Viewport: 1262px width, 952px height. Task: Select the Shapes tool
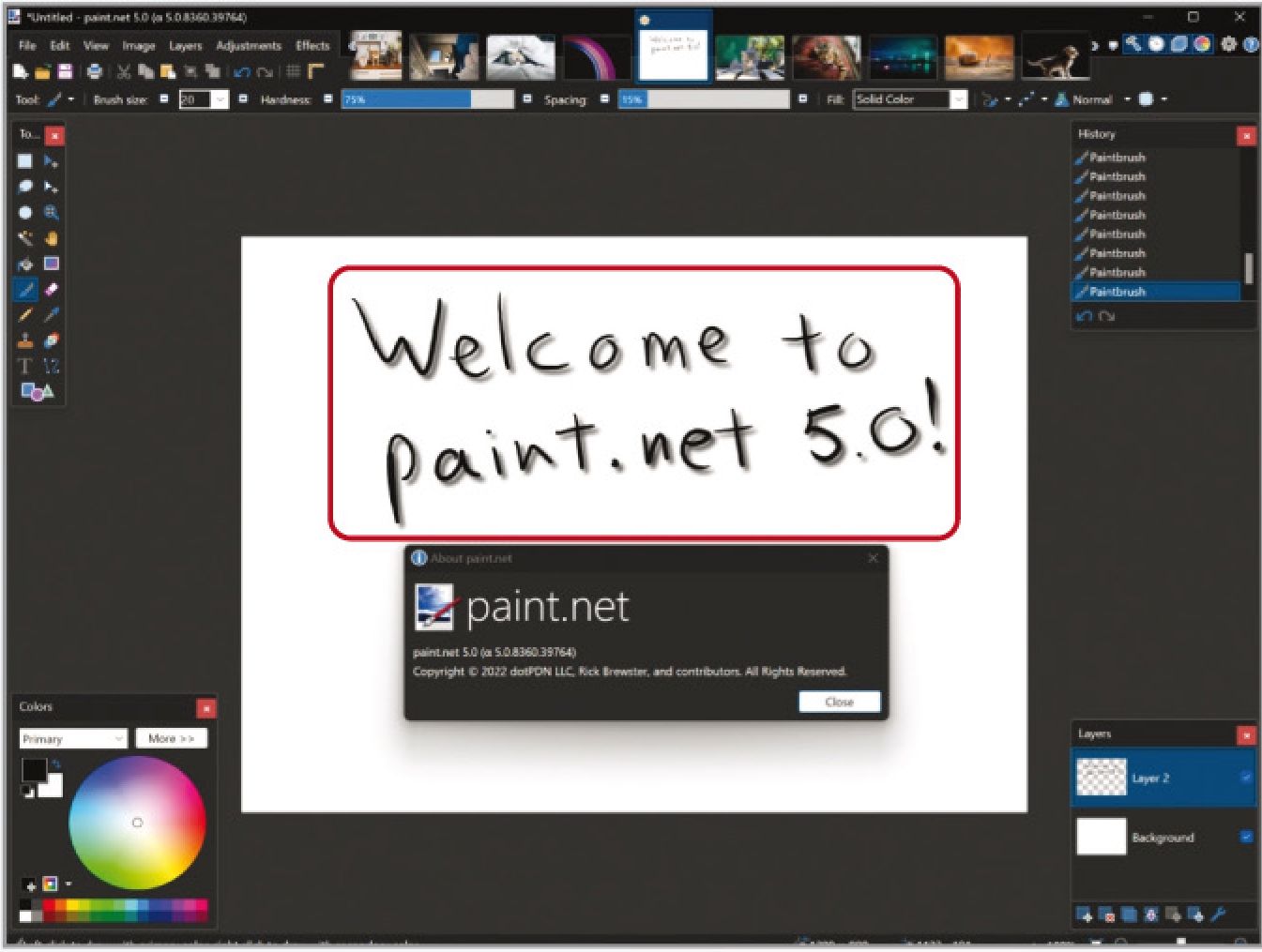[38, 392]
